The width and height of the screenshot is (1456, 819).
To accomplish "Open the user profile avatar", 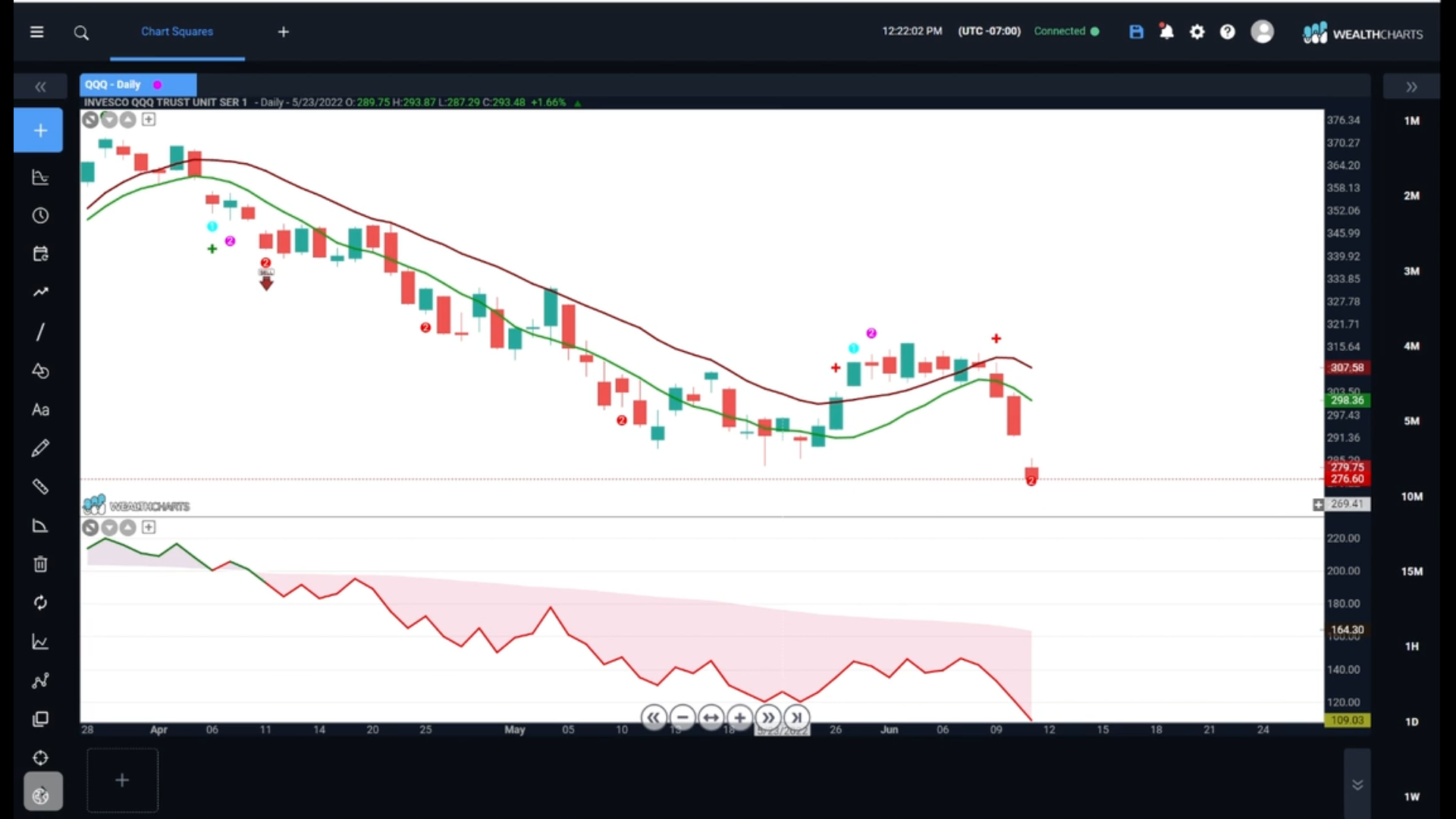I will click(x=1263, y=32).
